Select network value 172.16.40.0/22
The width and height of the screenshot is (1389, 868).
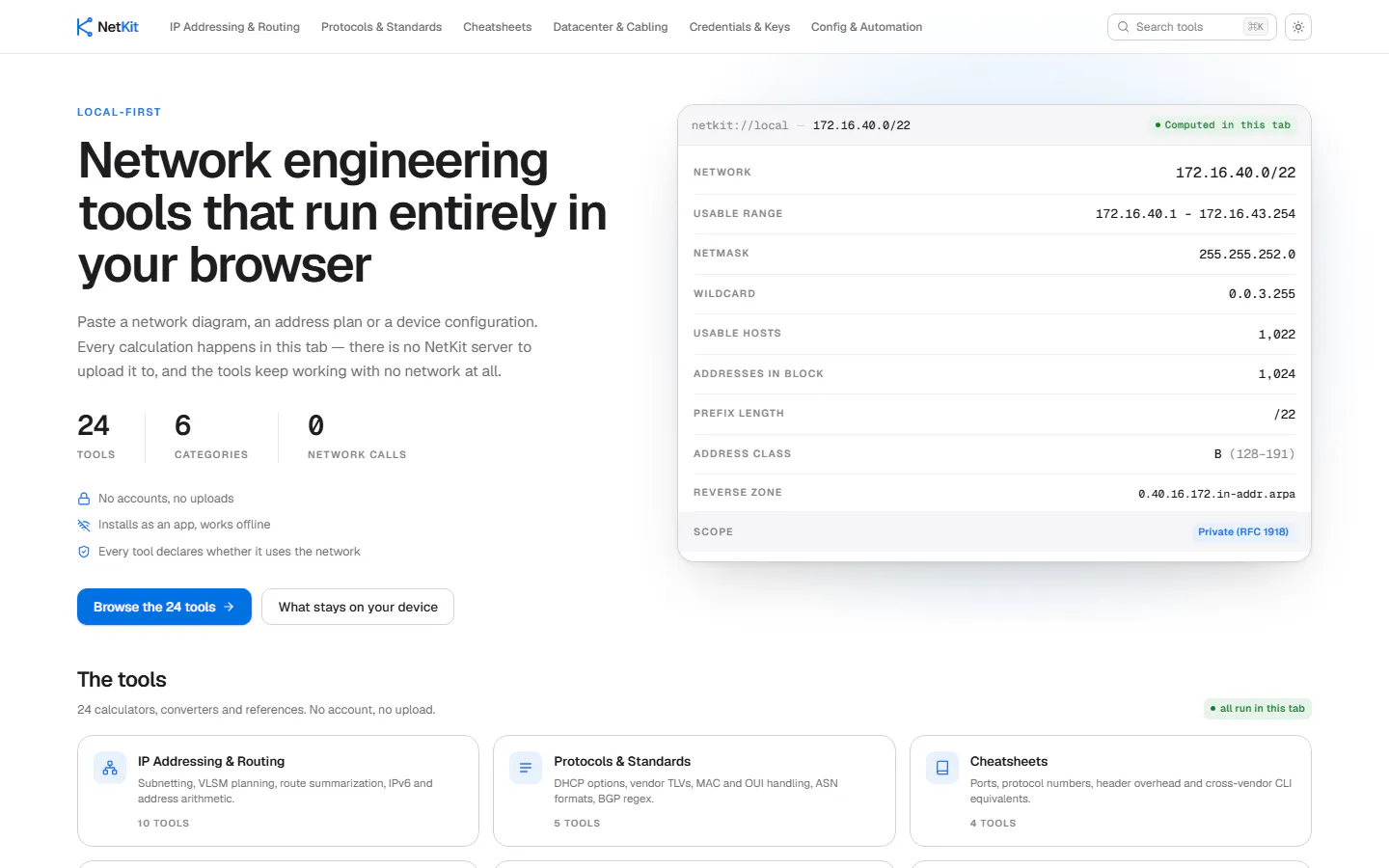(1236, 173)
